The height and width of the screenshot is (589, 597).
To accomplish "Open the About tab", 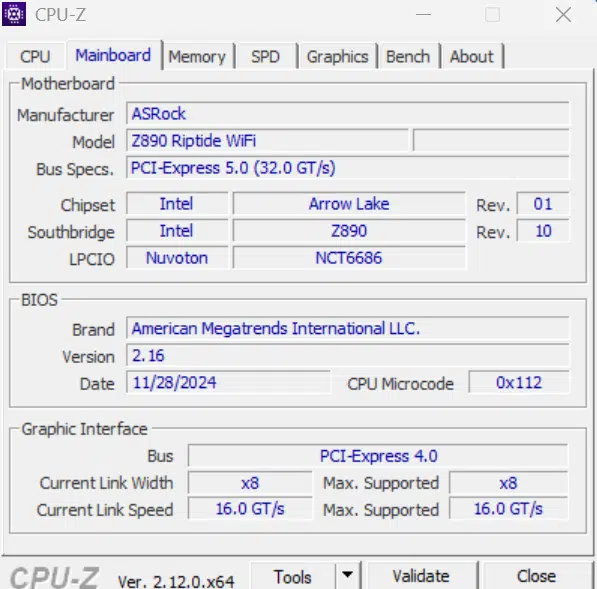I will [x=471, y=57].
